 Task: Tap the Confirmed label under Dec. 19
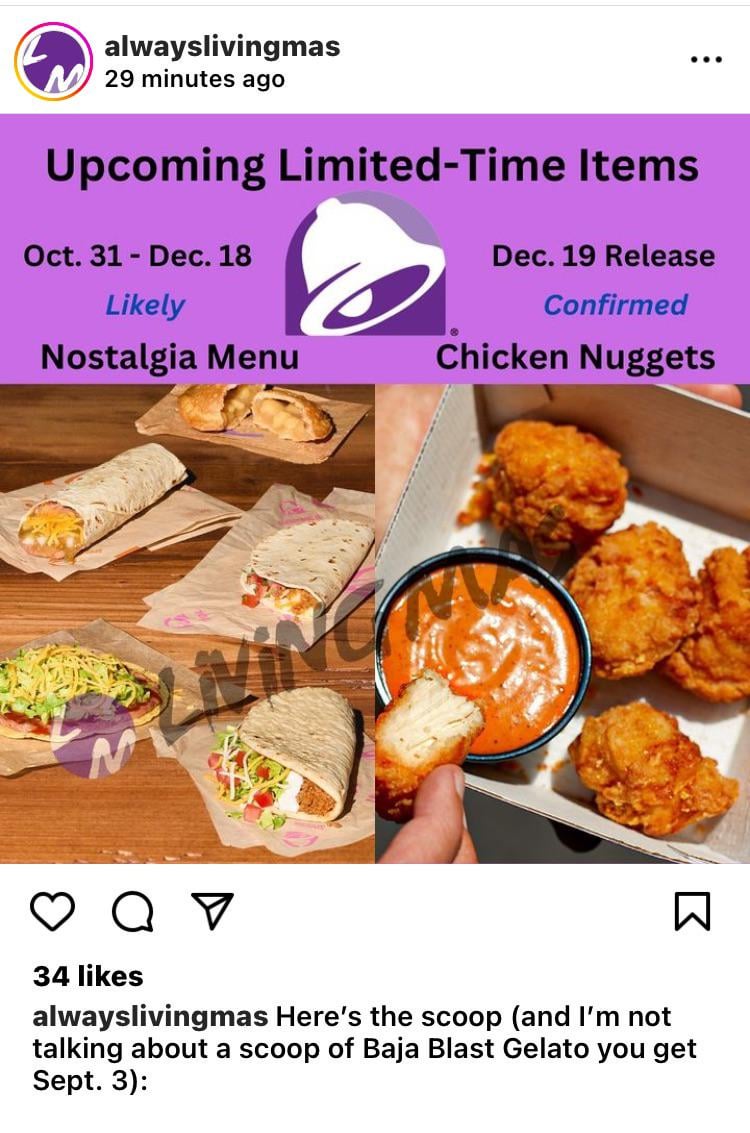click(x=616, y=304)
